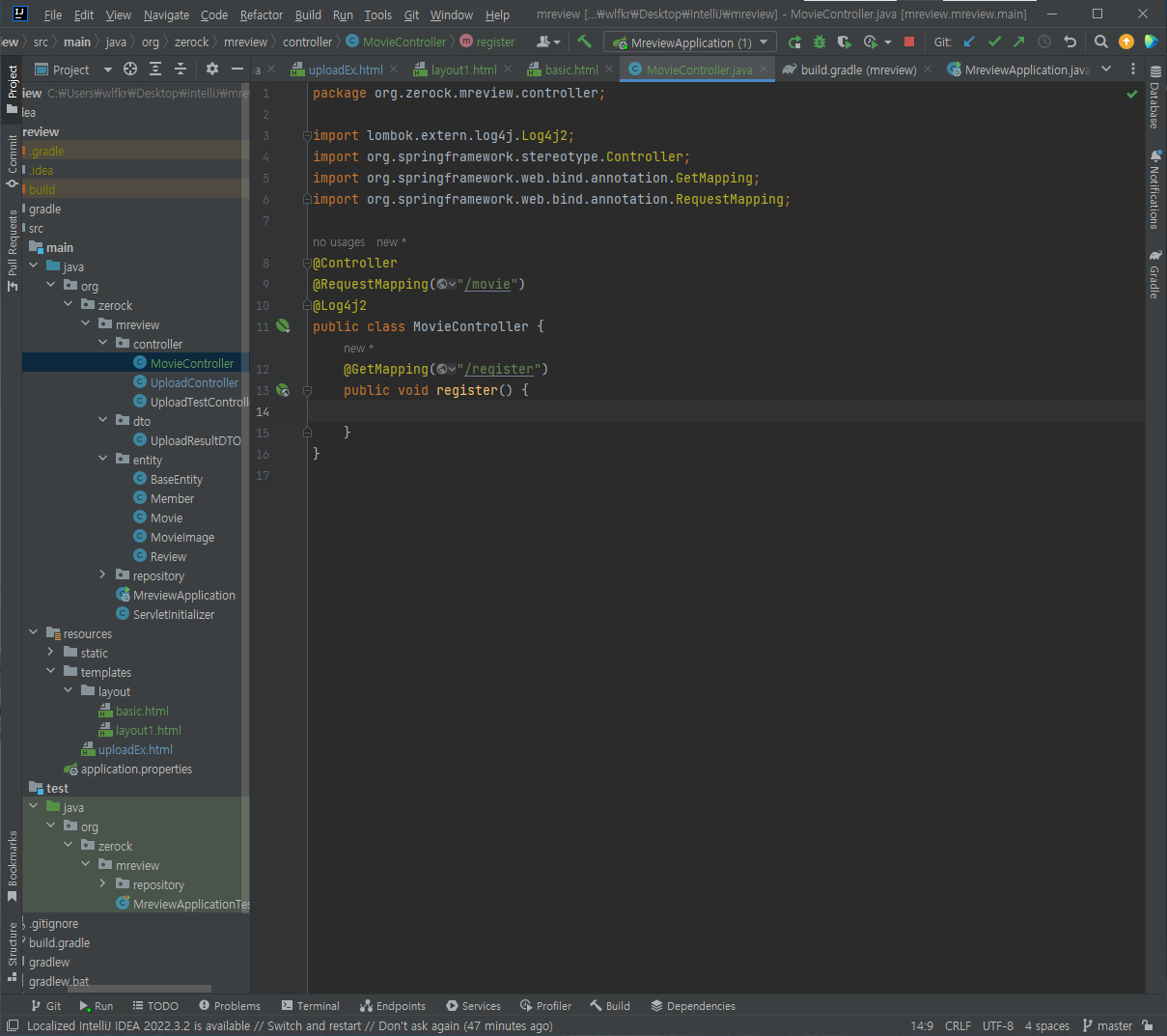Click the Spring bean gutter icon on line 11
The image size is (1167, 1036).
283,326
